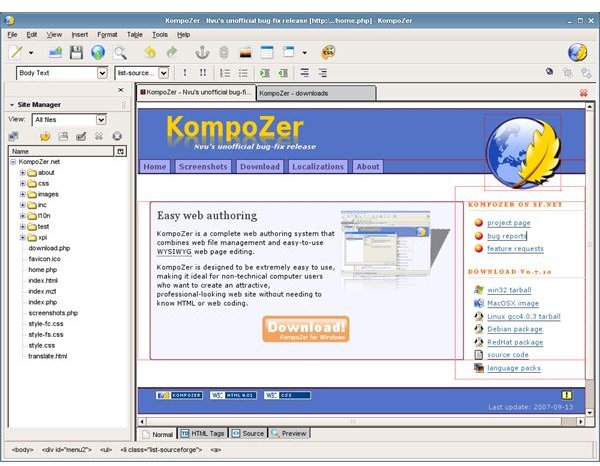Click the Open file icon
The height and width of the screenshot is (466, 600).
(x=55, y=52)
